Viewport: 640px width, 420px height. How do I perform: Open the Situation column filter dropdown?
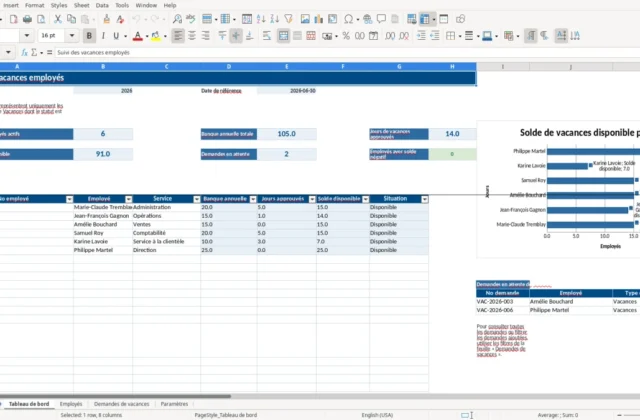[425, 199]
